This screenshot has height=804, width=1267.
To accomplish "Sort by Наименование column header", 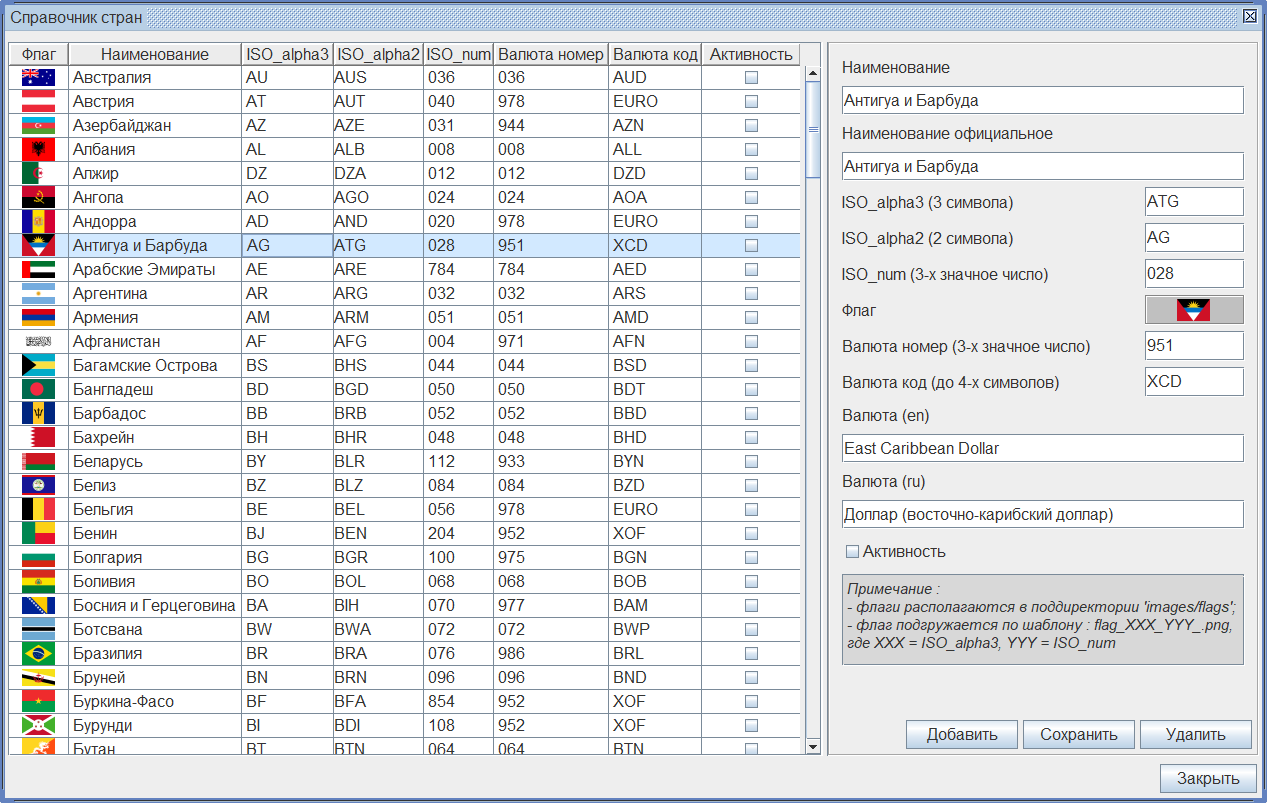I will point(155,54).
